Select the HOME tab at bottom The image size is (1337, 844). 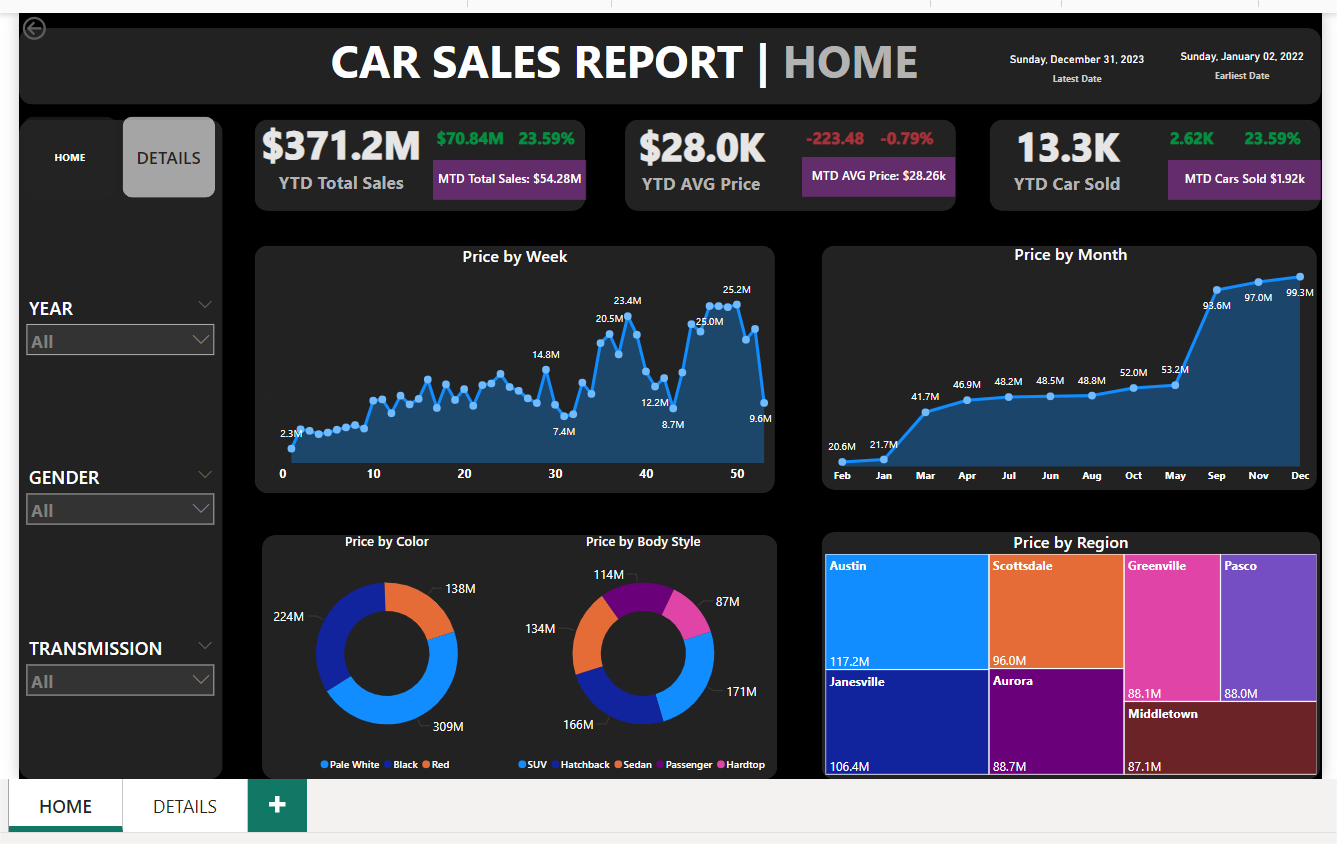point(65,805)
